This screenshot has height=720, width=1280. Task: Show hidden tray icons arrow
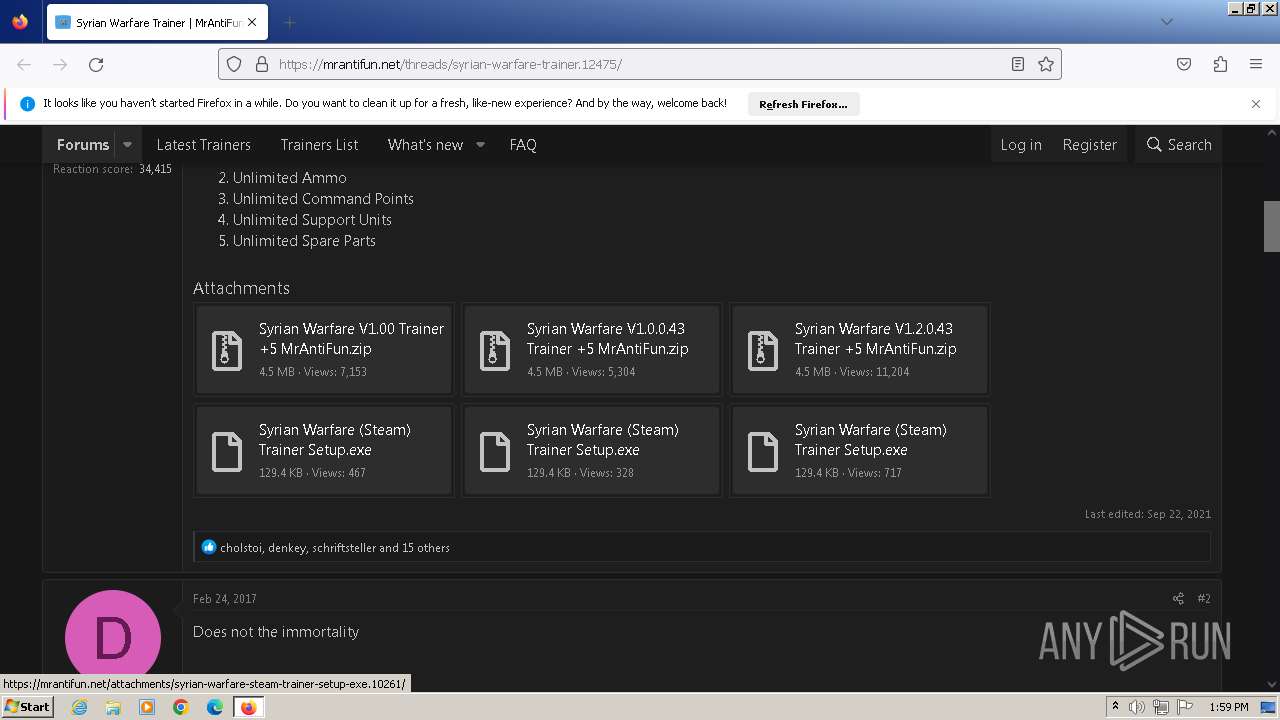[1115, 707]
